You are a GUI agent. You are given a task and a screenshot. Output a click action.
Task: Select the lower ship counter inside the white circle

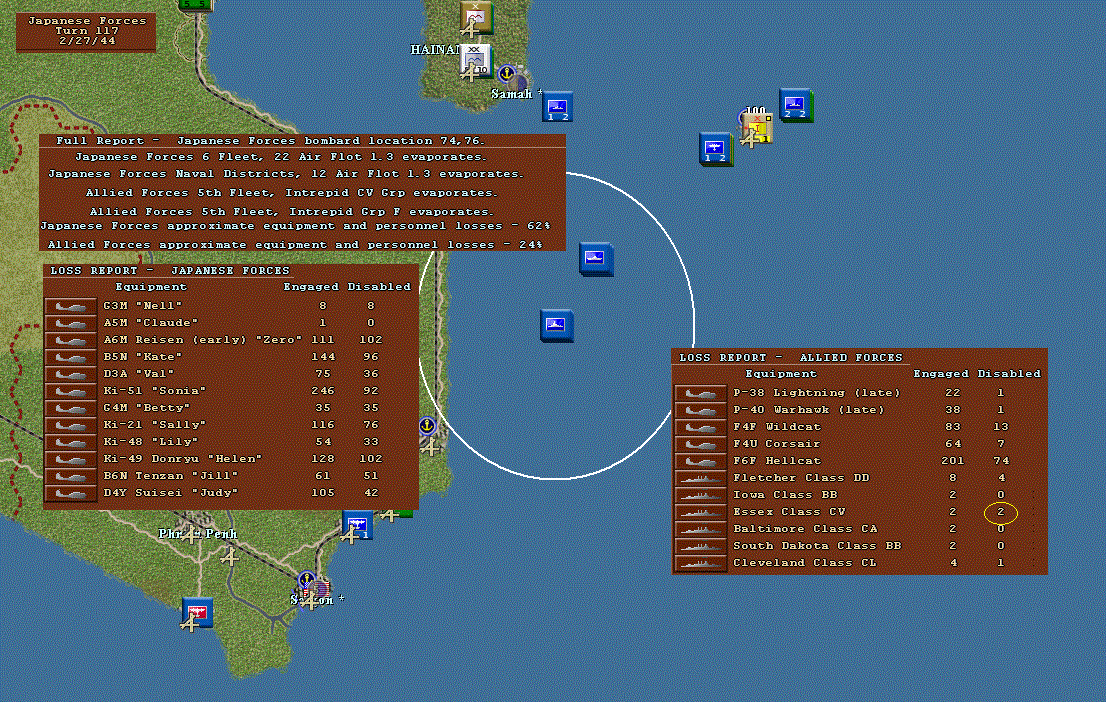tap(557, 326)
